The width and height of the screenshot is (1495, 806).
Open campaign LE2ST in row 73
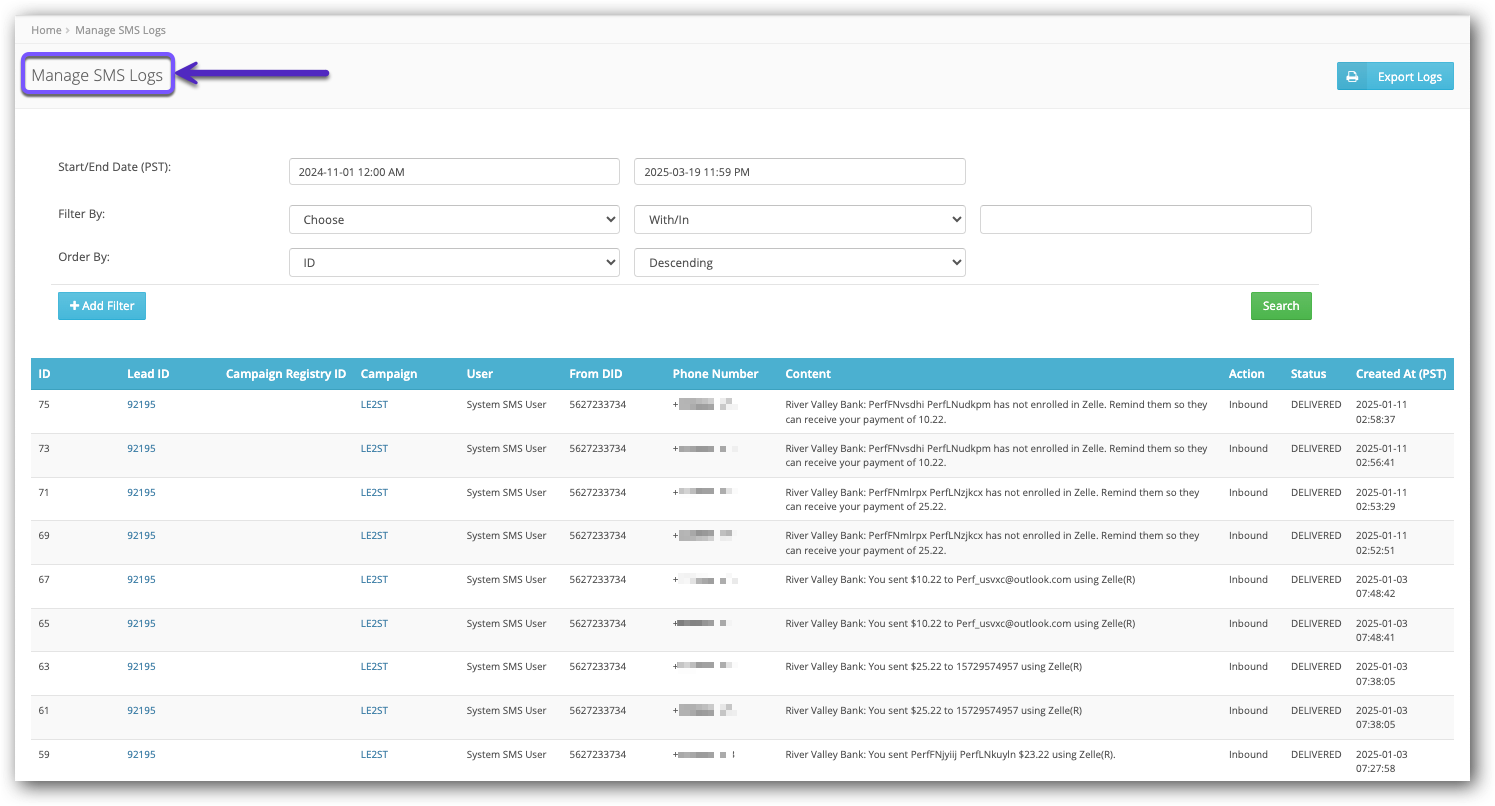pos(374,449)
